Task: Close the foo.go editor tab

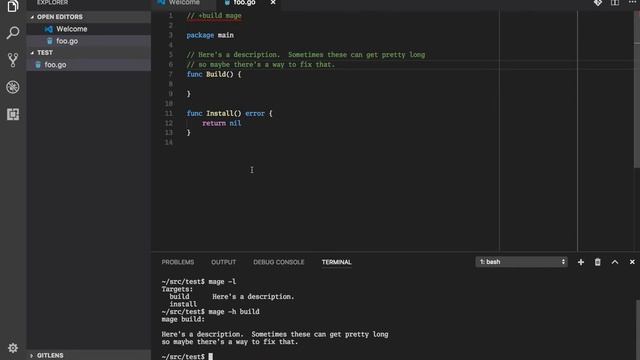Action: click(x=273, y=3)
